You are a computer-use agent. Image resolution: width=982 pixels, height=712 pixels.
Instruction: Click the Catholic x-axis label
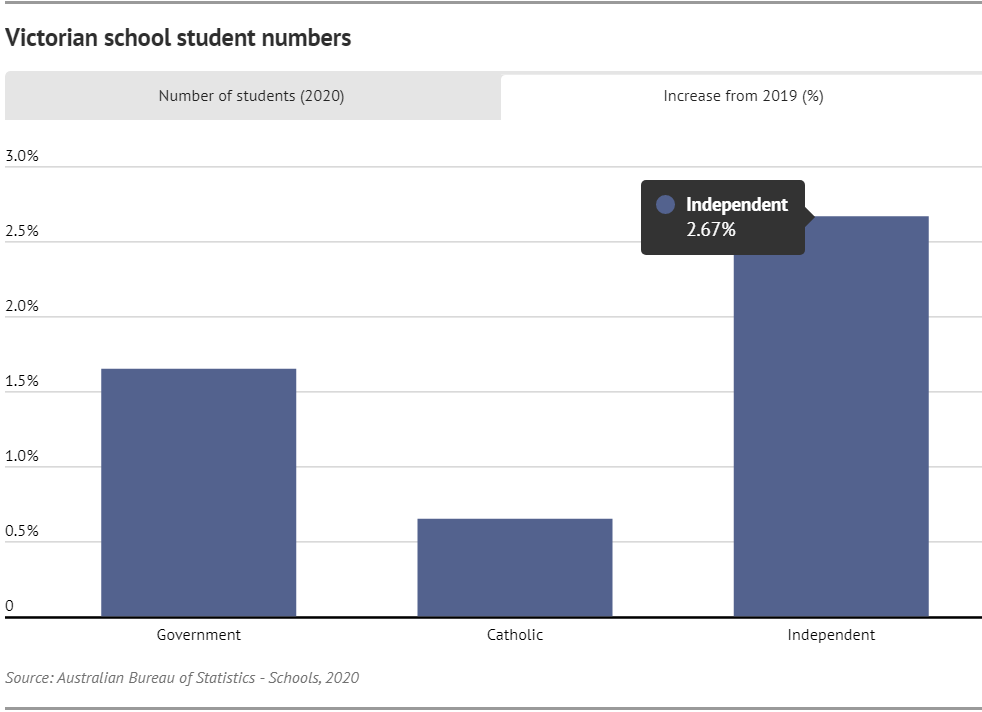pyautogui.click(x=515, y=635)
